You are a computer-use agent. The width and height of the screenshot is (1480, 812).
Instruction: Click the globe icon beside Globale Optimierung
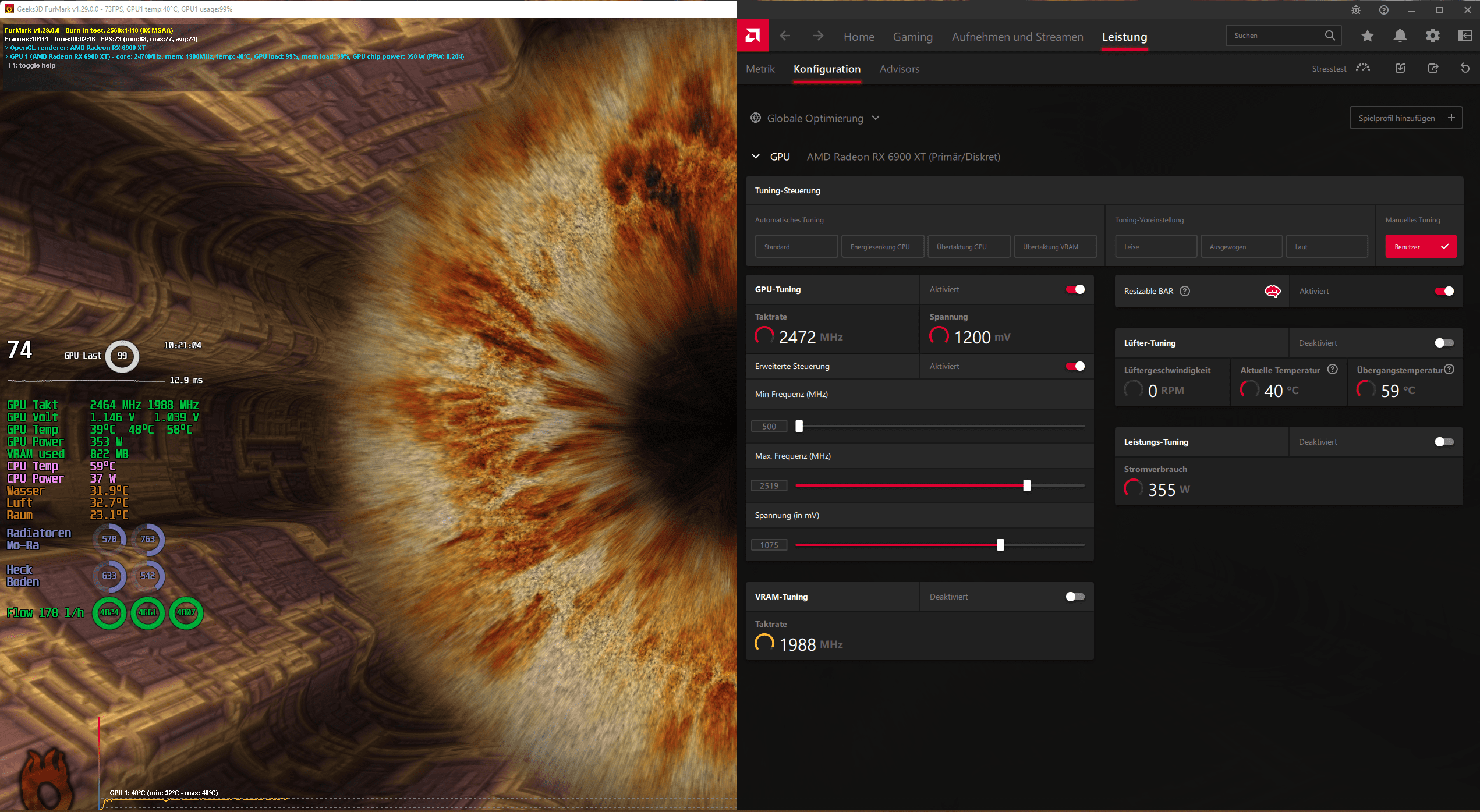(756, 118)
